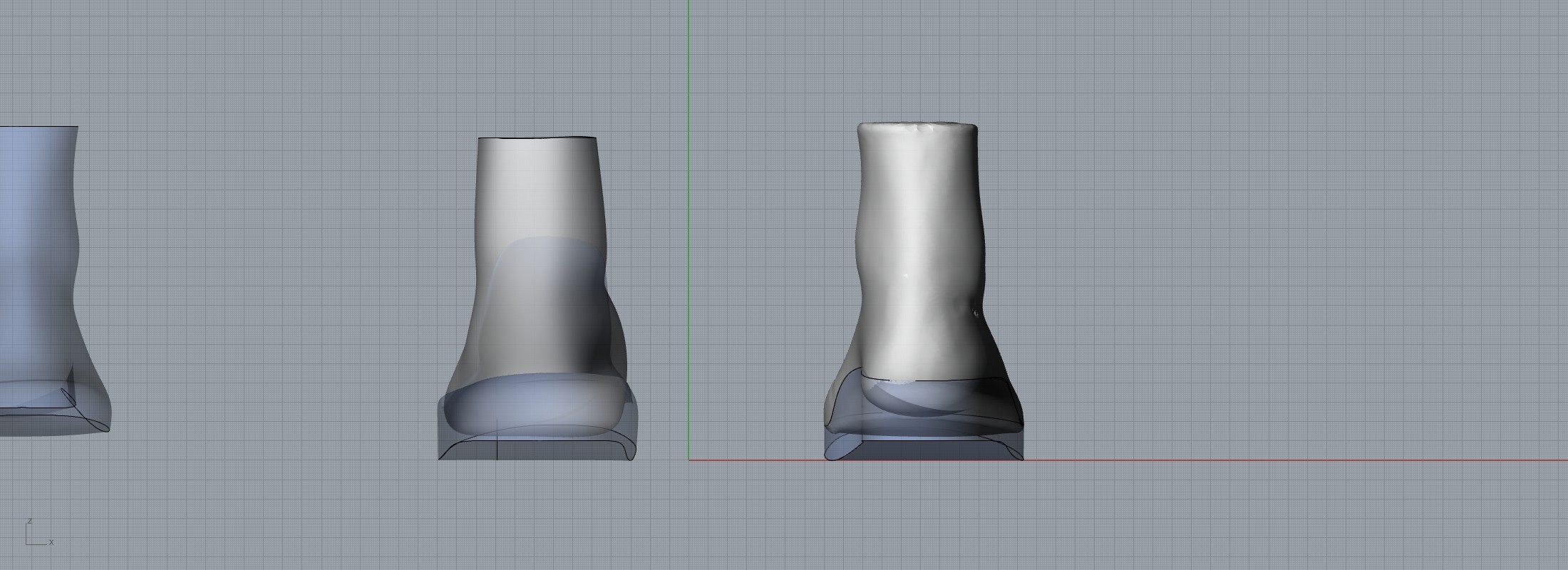1568x570 pixels.
Task: Click the short vertical line at the middle model base
Action: (497, 449)
